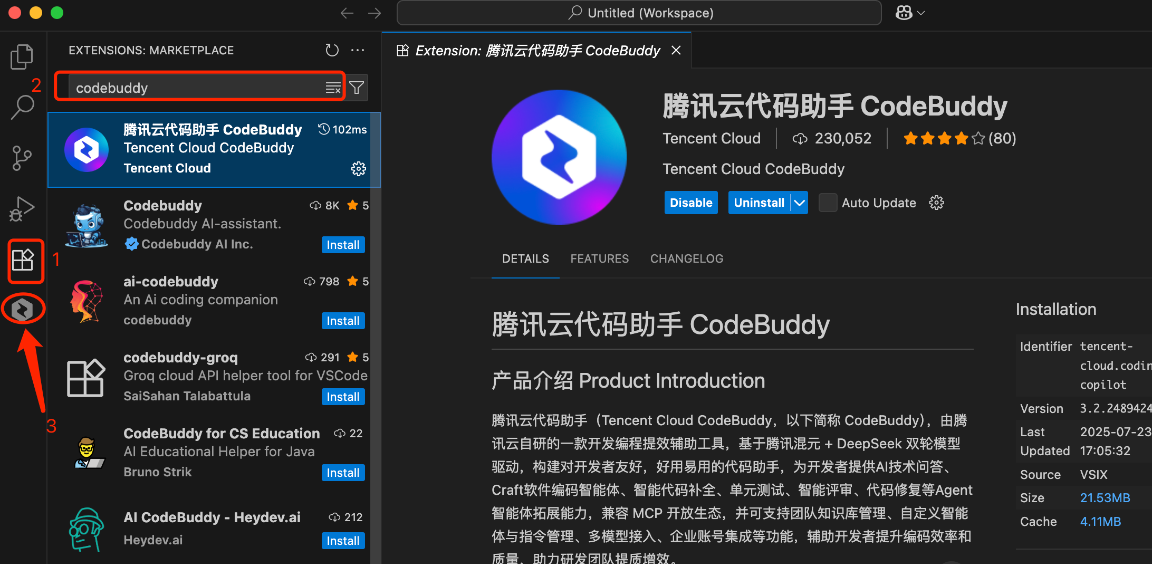The width and height of the screenshot is (1152, 564).
Task: Click the Installation section heading
Action: click(1056, 309)
